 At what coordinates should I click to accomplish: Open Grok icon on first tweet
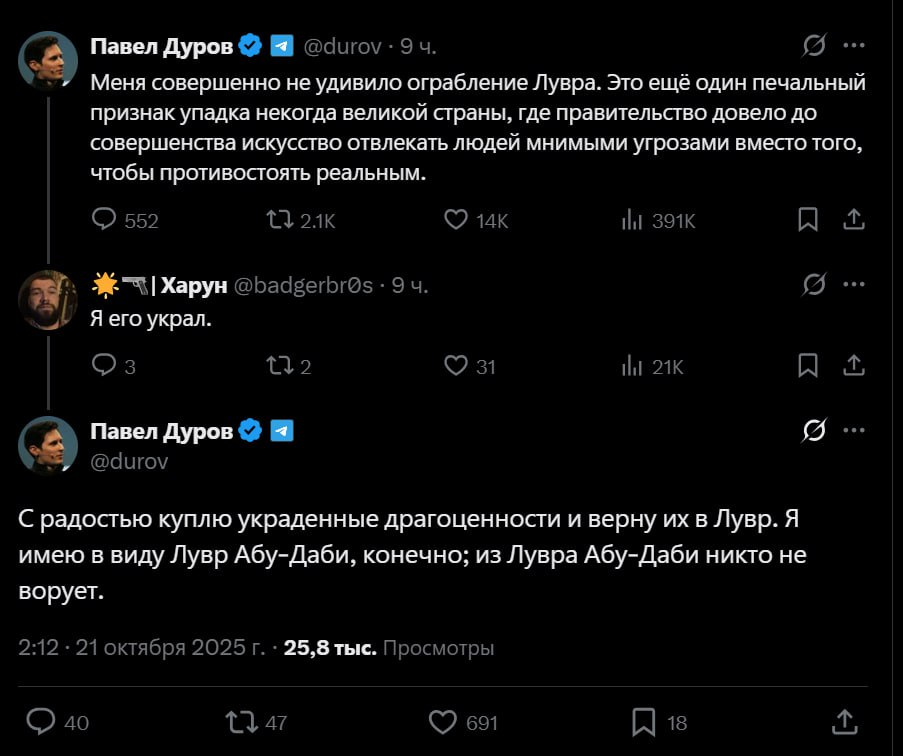(x=814, y=46)
